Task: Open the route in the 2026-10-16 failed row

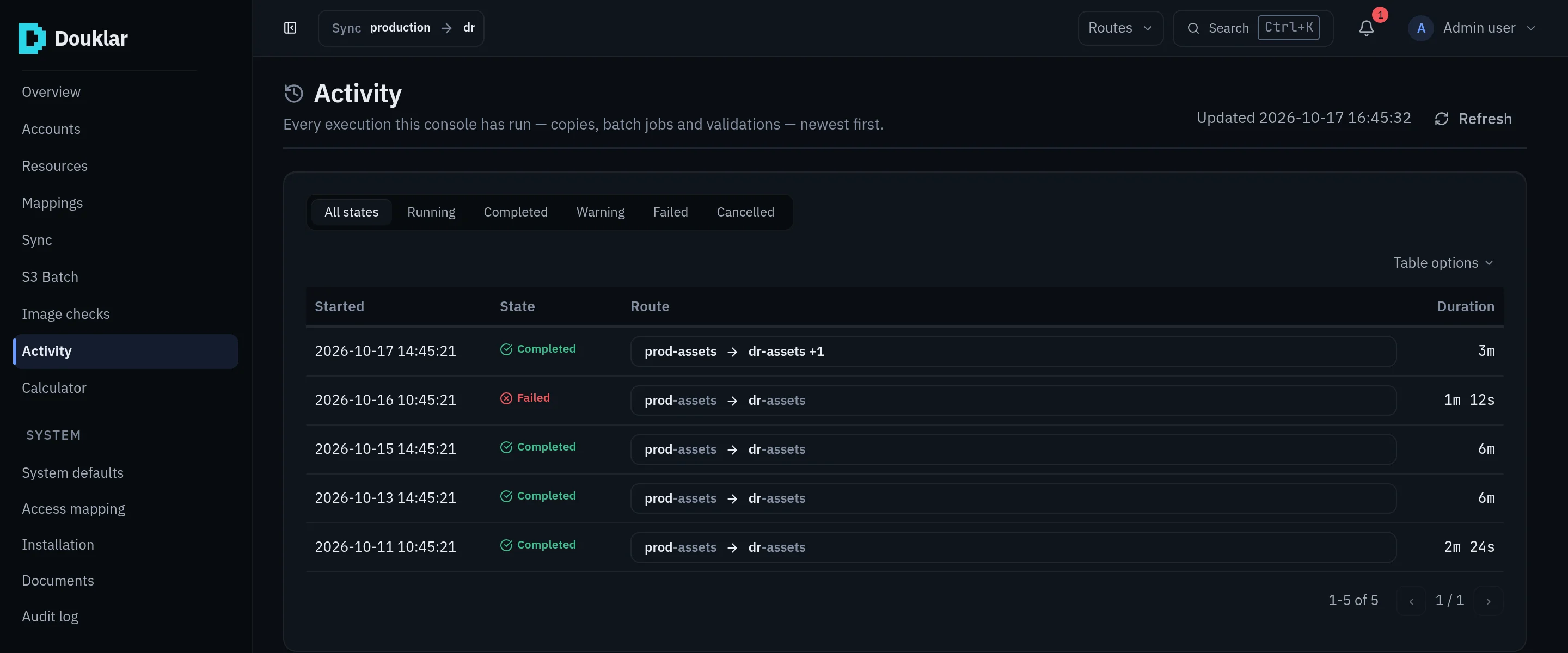Action: [1013, 401]
